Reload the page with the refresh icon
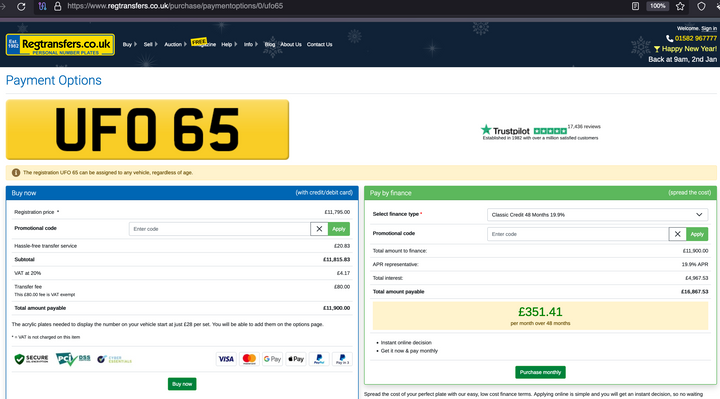This screenshot has height=399, width=720. tap(21, 6)
